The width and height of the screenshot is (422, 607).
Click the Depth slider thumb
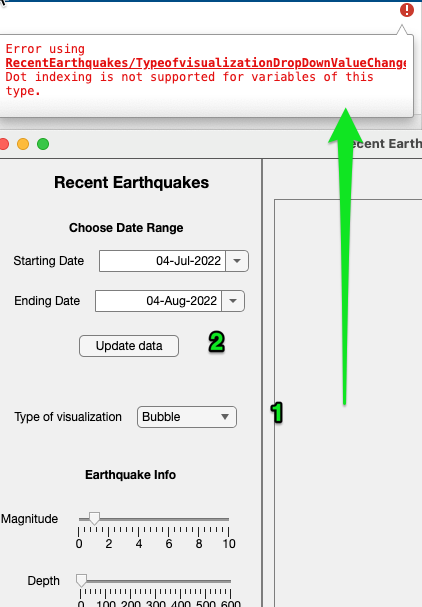point(81,580)
